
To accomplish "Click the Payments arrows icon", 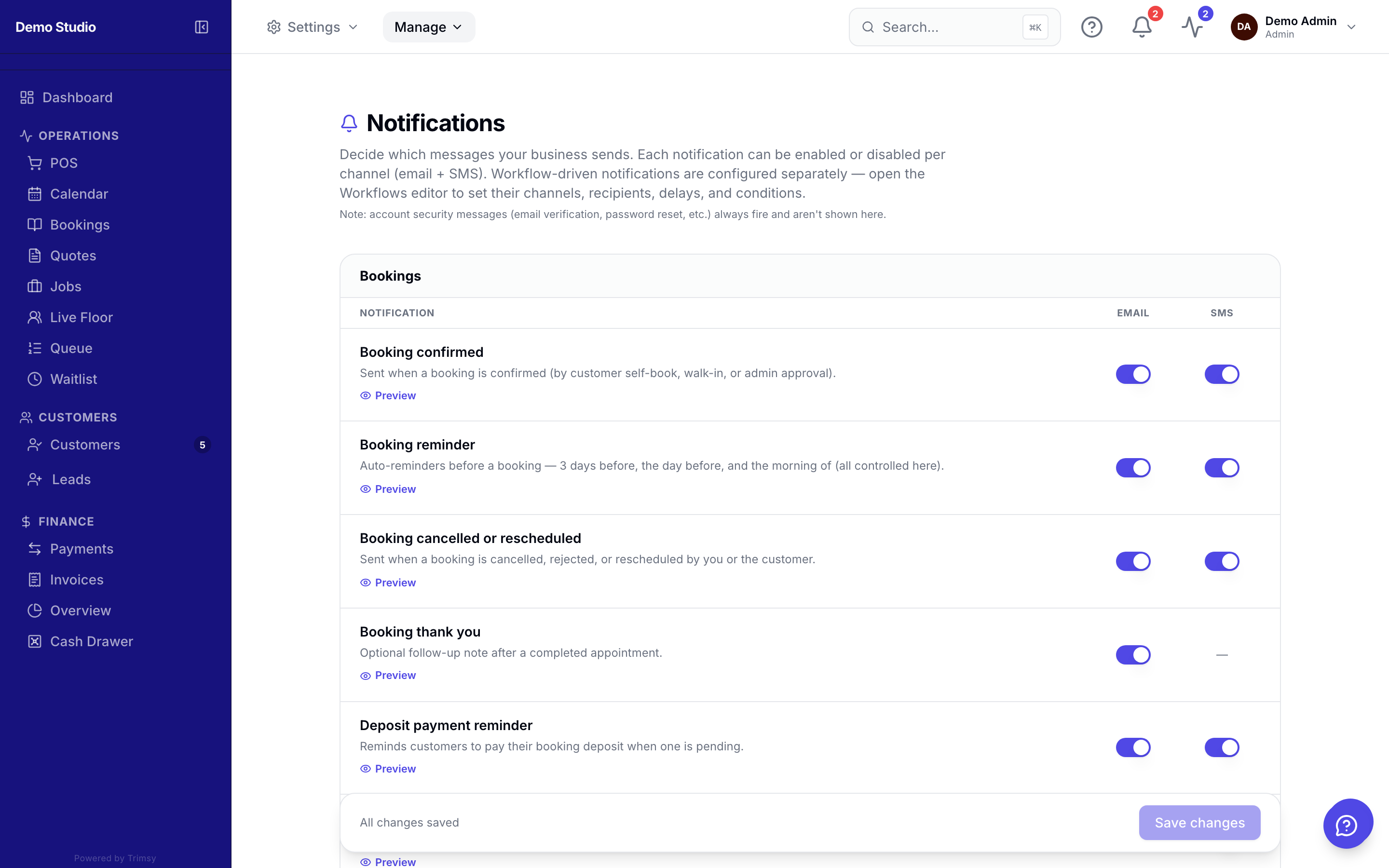I will [x=35, y=549].
